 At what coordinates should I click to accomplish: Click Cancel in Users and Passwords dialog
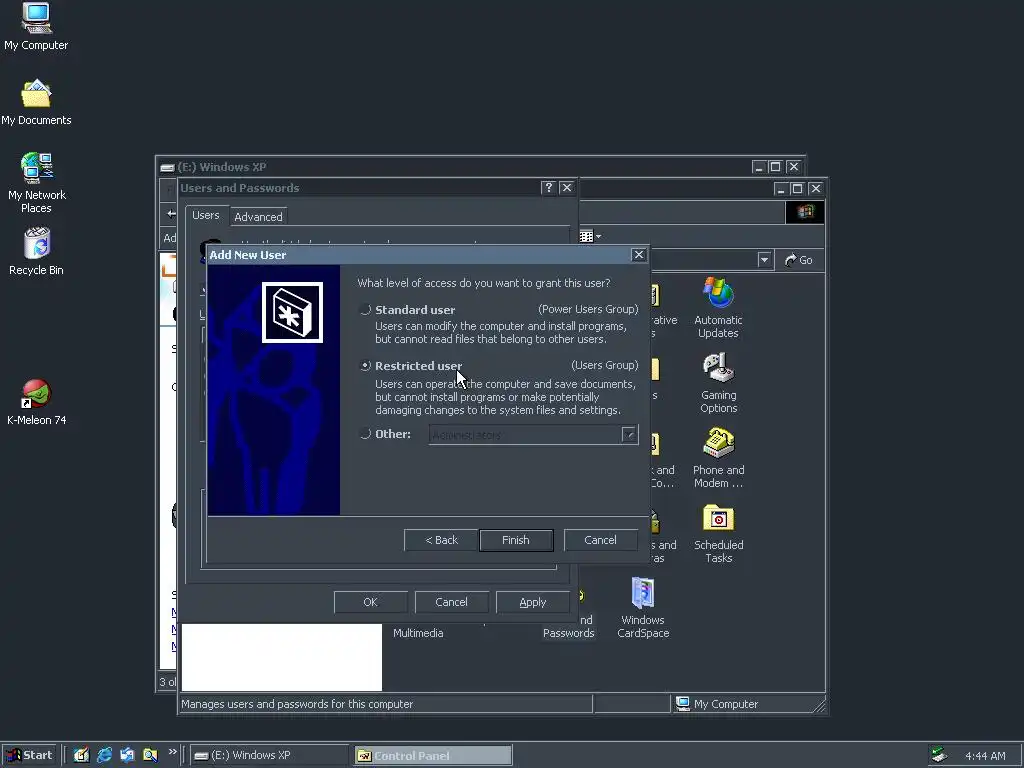point(451,602)
